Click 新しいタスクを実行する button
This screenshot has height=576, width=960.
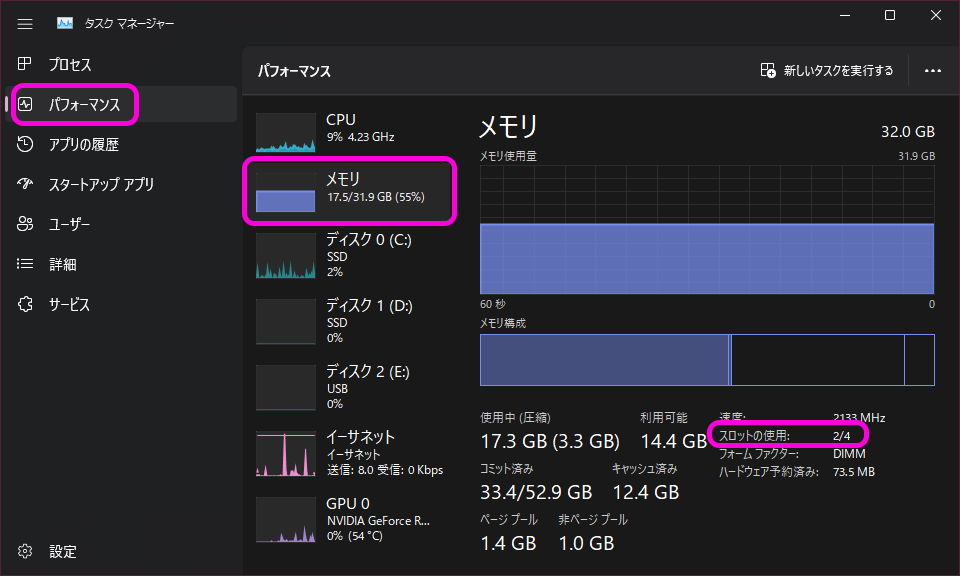click(x=827, y=71)
